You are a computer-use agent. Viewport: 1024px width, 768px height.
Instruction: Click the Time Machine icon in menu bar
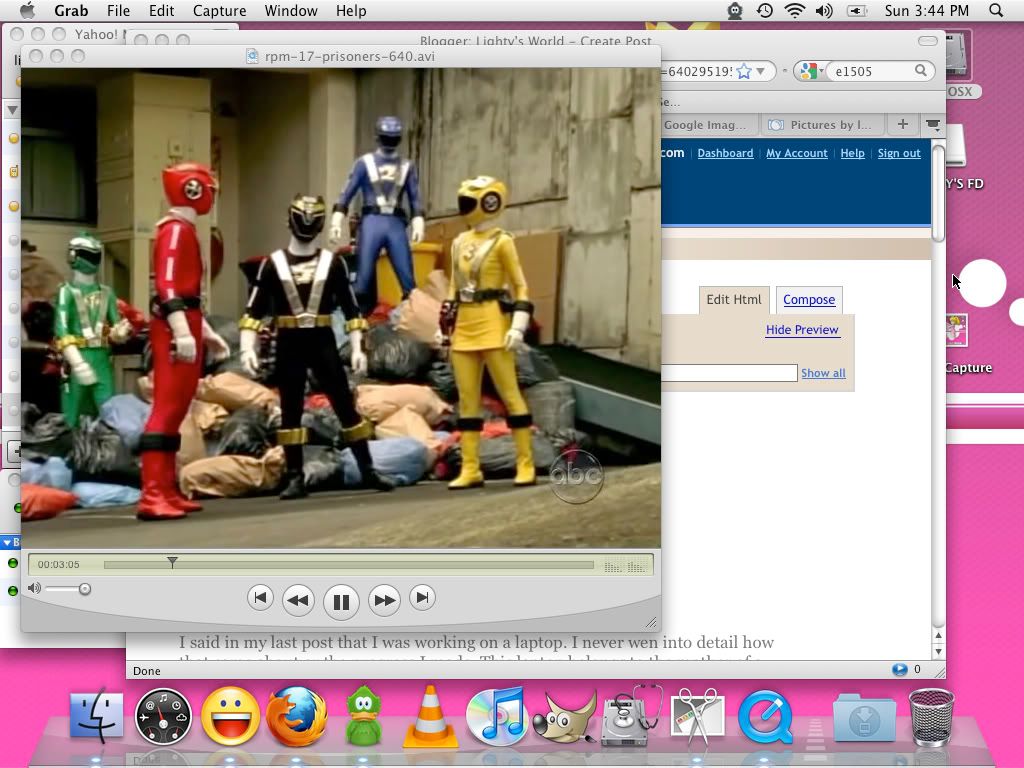point(765,10)
